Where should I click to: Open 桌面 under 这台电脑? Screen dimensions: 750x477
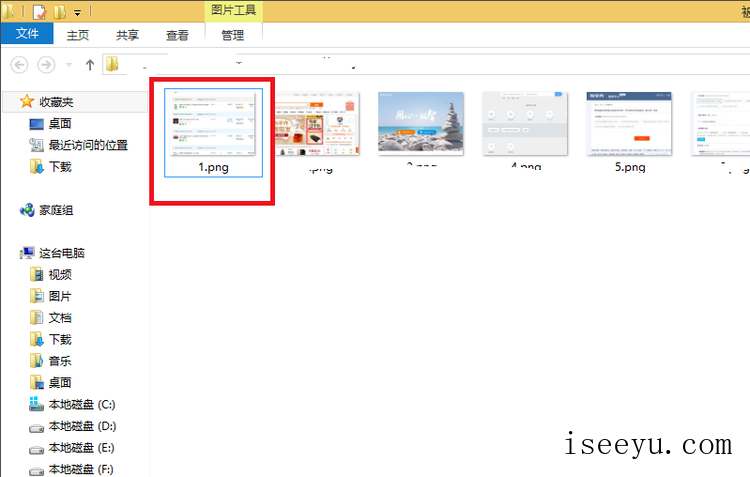60,383
